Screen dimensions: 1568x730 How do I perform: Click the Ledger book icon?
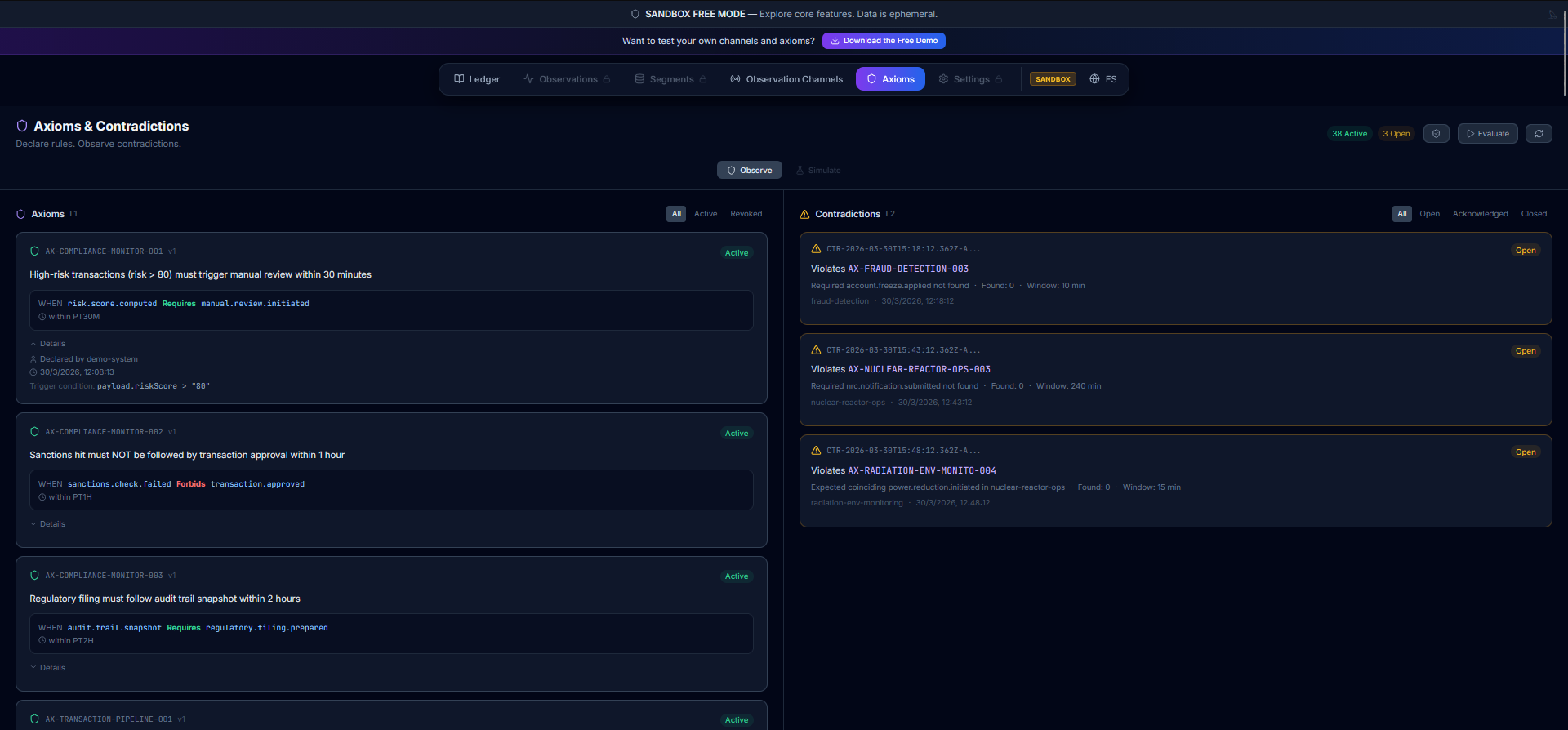(459, 79)
